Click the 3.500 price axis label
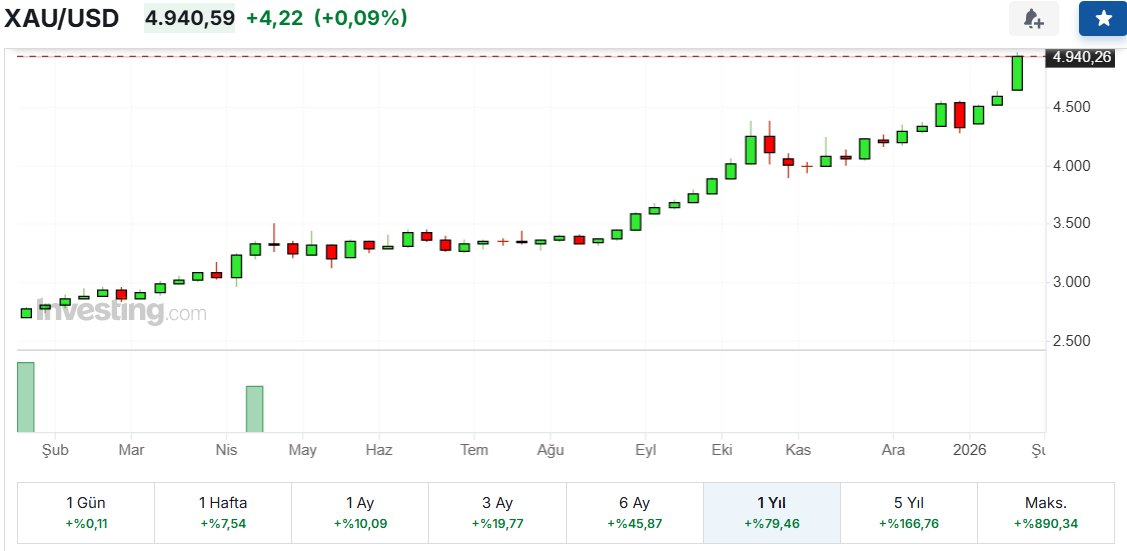 pos(1072,223)
